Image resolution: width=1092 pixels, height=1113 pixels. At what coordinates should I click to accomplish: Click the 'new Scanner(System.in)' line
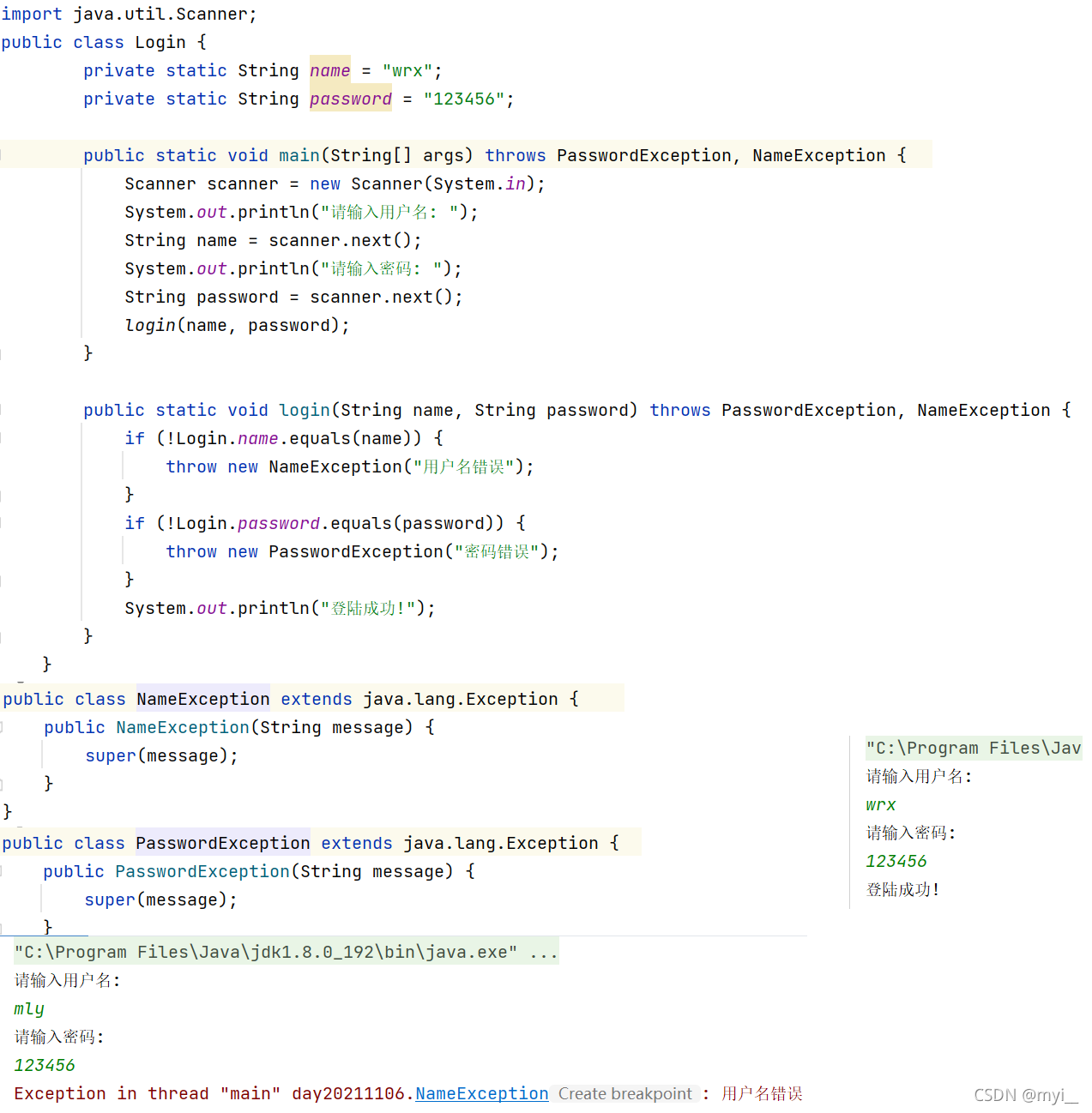click(x=335, y=183)
